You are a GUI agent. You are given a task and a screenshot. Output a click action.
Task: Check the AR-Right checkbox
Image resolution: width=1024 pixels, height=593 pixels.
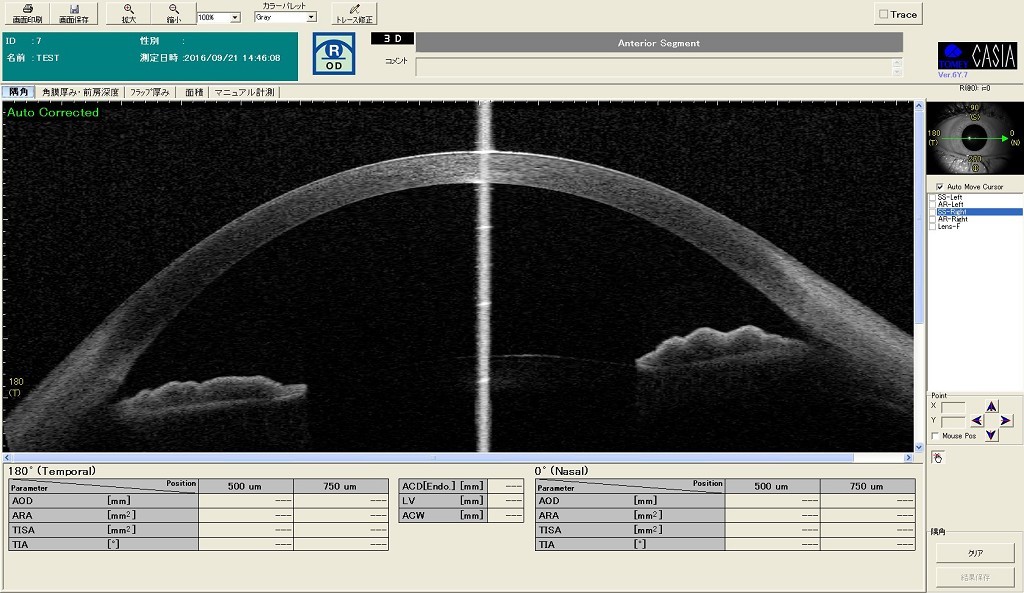[933, 219]
